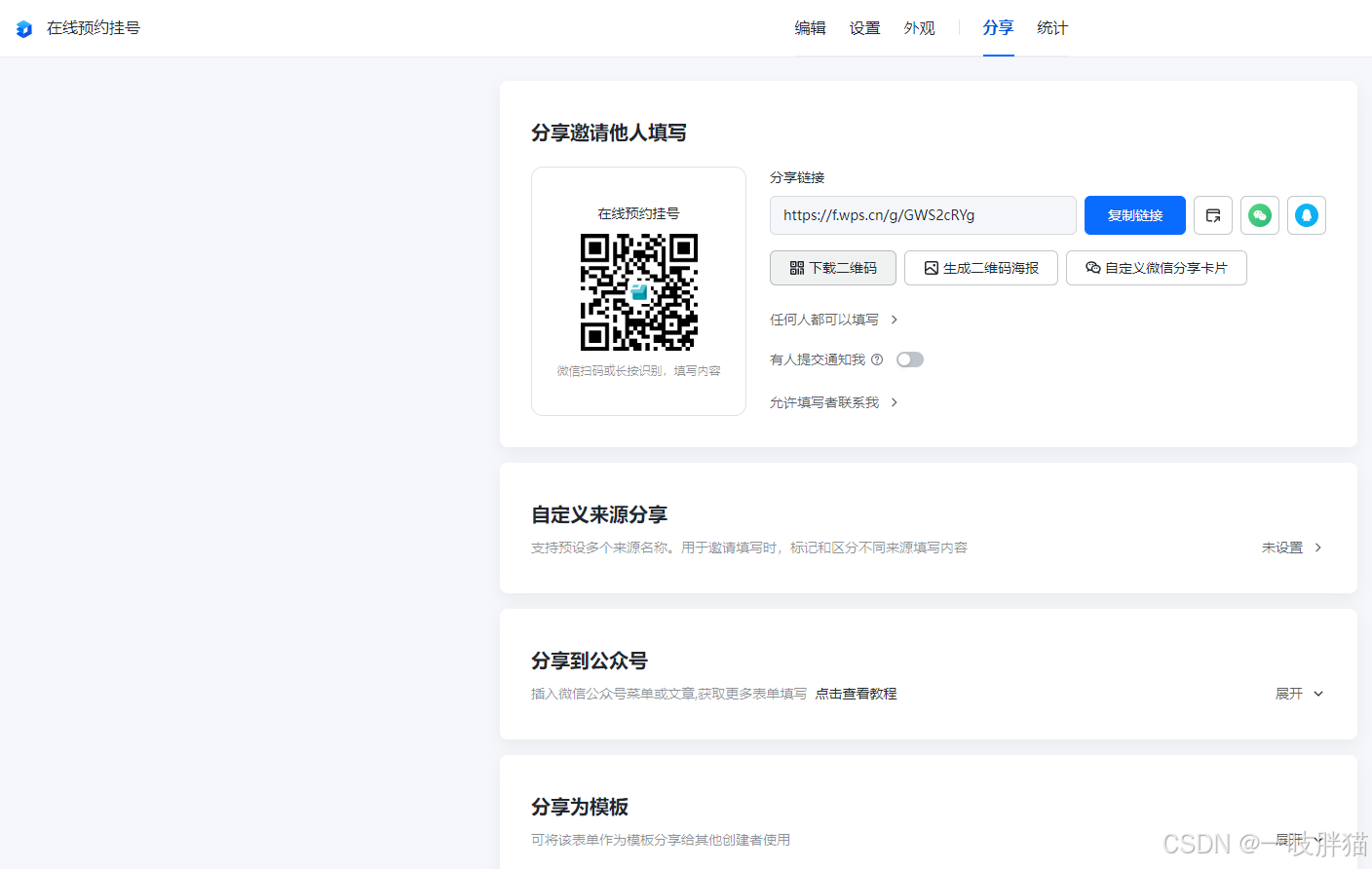1372x869 pixels.
Task: Expand 允许填写者联系我 option
Action: (x=834, y=402)
